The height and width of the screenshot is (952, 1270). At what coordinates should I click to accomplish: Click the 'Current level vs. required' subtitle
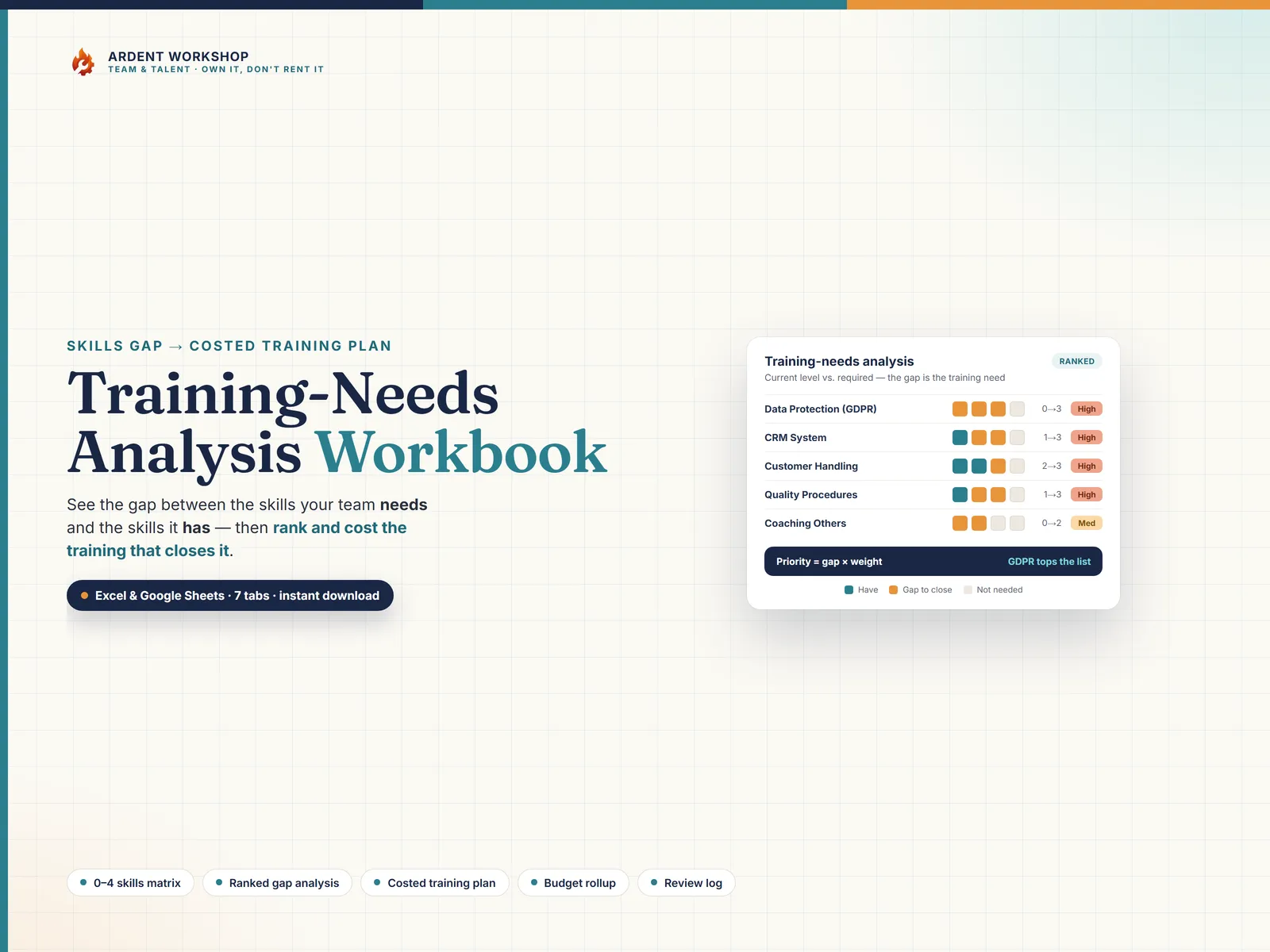[x=885, y=378]
